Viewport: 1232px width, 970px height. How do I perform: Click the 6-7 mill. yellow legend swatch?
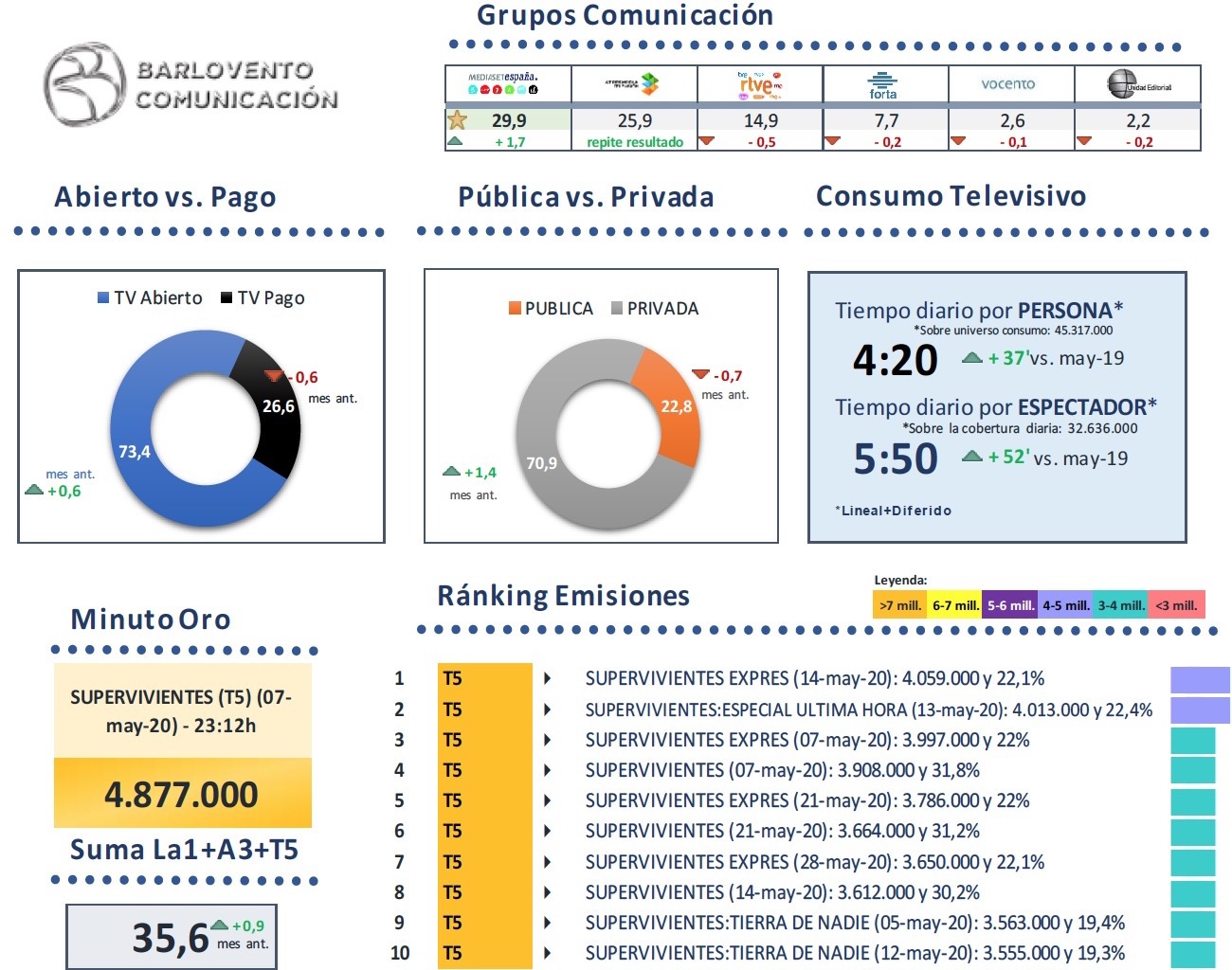[x=954, y=604]
